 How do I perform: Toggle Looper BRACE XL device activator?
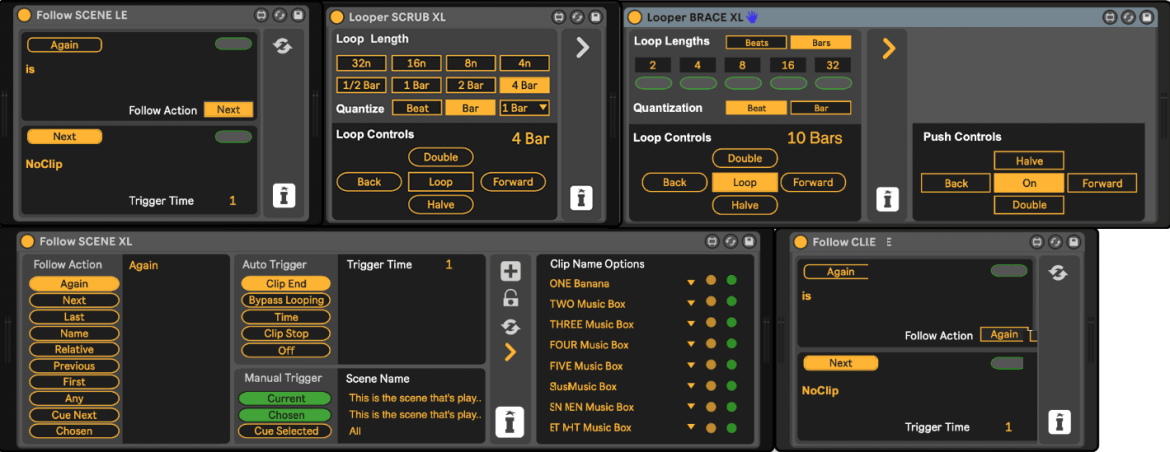coord(635,16)
